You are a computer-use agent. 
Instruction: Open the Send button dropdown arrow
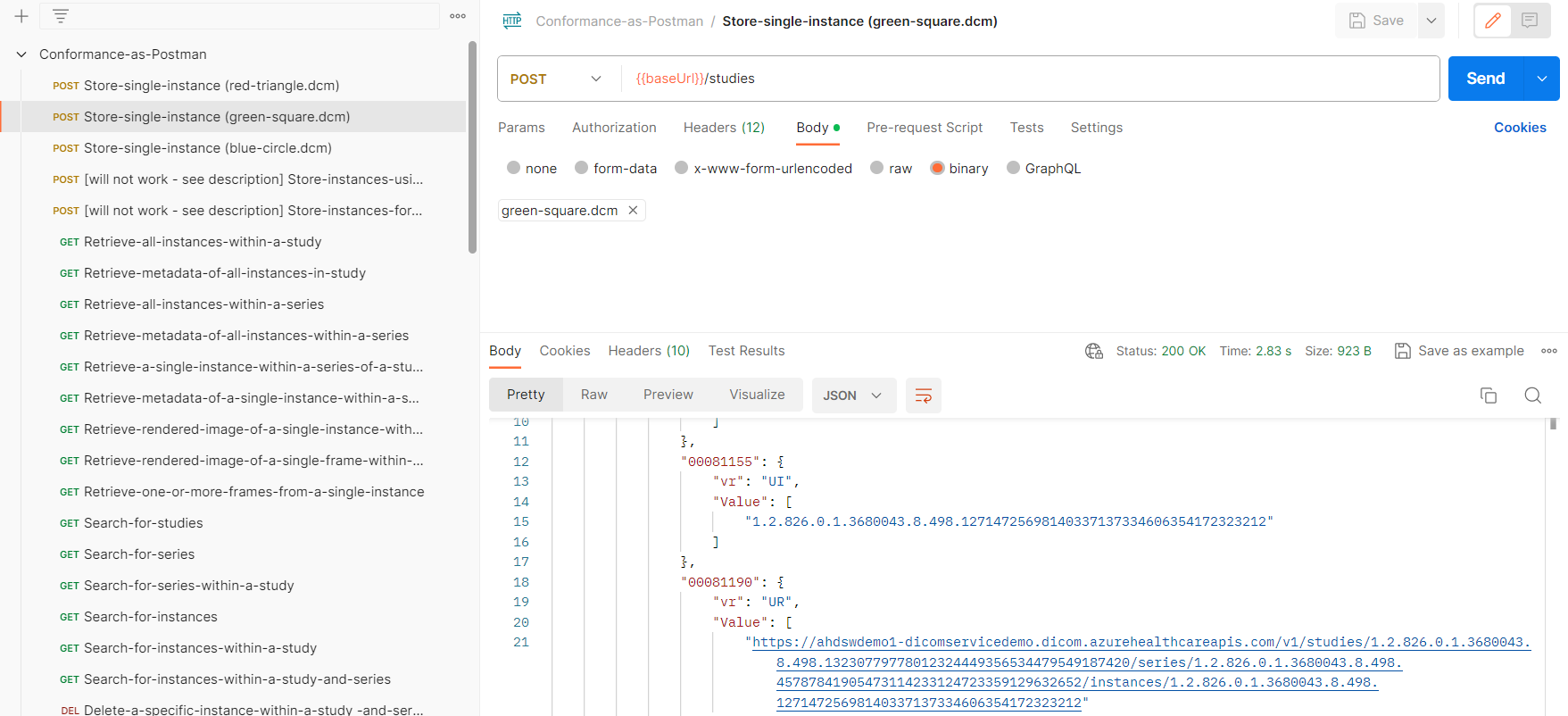[x=1542, y=79]
